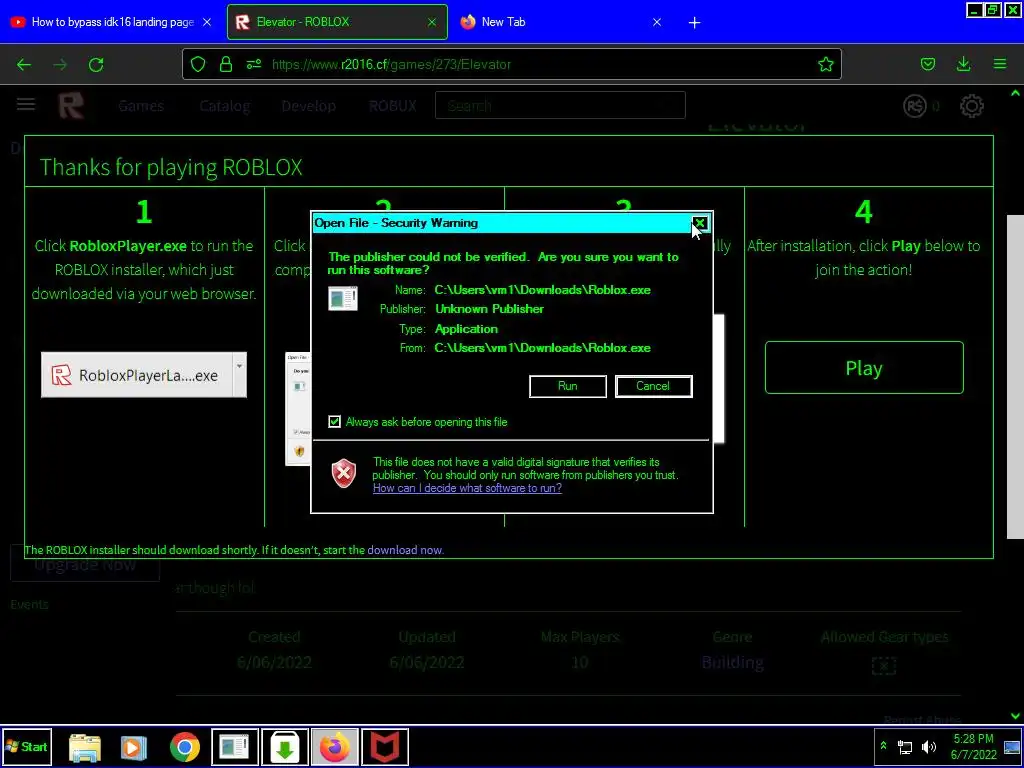
Task: Open Google Chrome from the taskbar
Action: point(185,747)
